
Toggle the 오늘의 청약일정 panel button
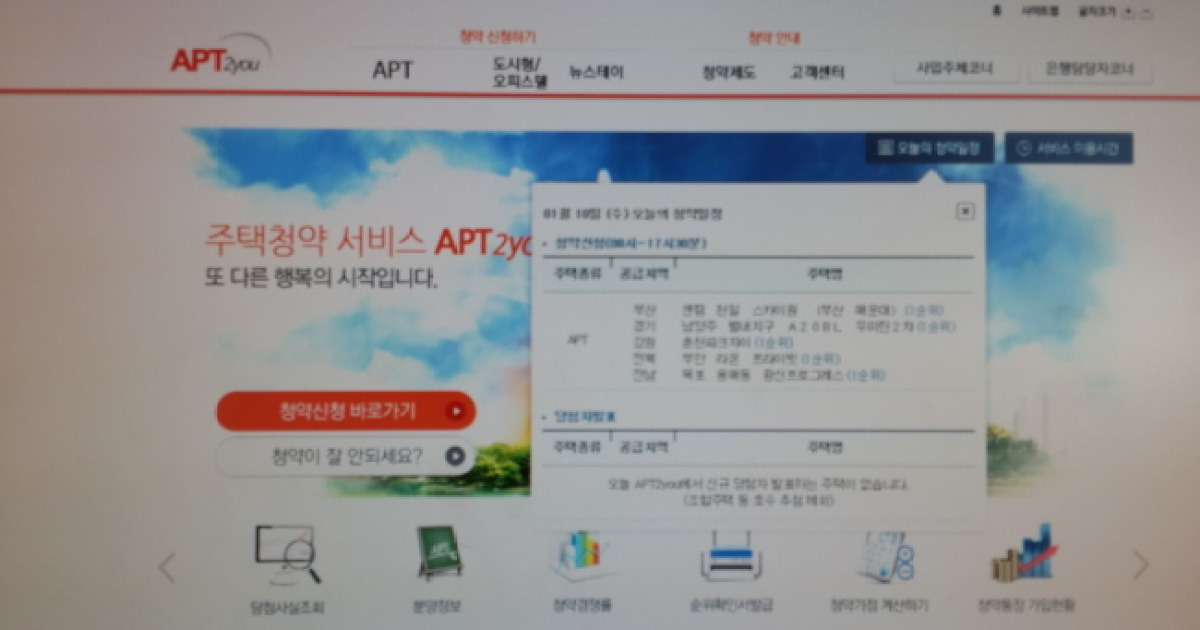point(929,148)
